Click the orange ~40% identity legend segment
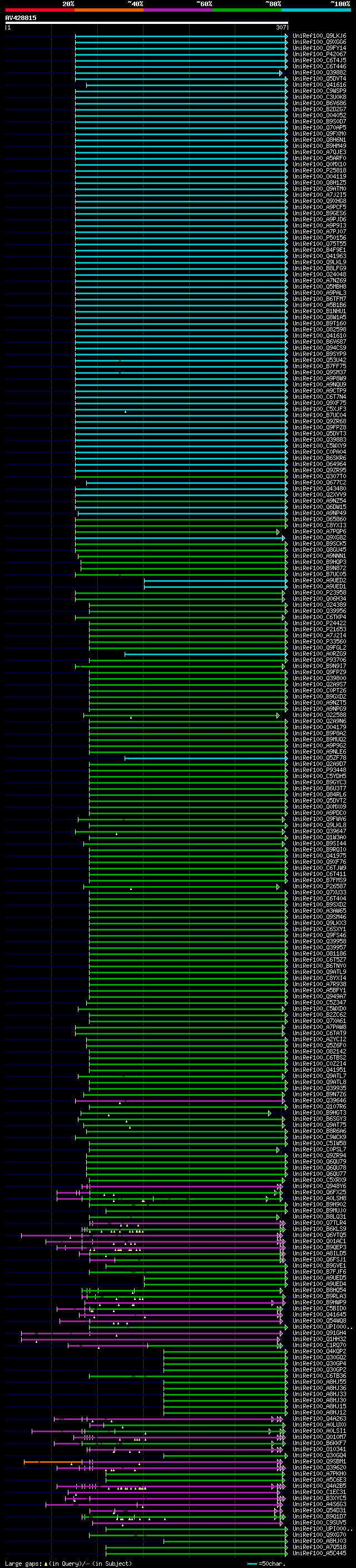The image size is (356, 1568). click(109, 10)
